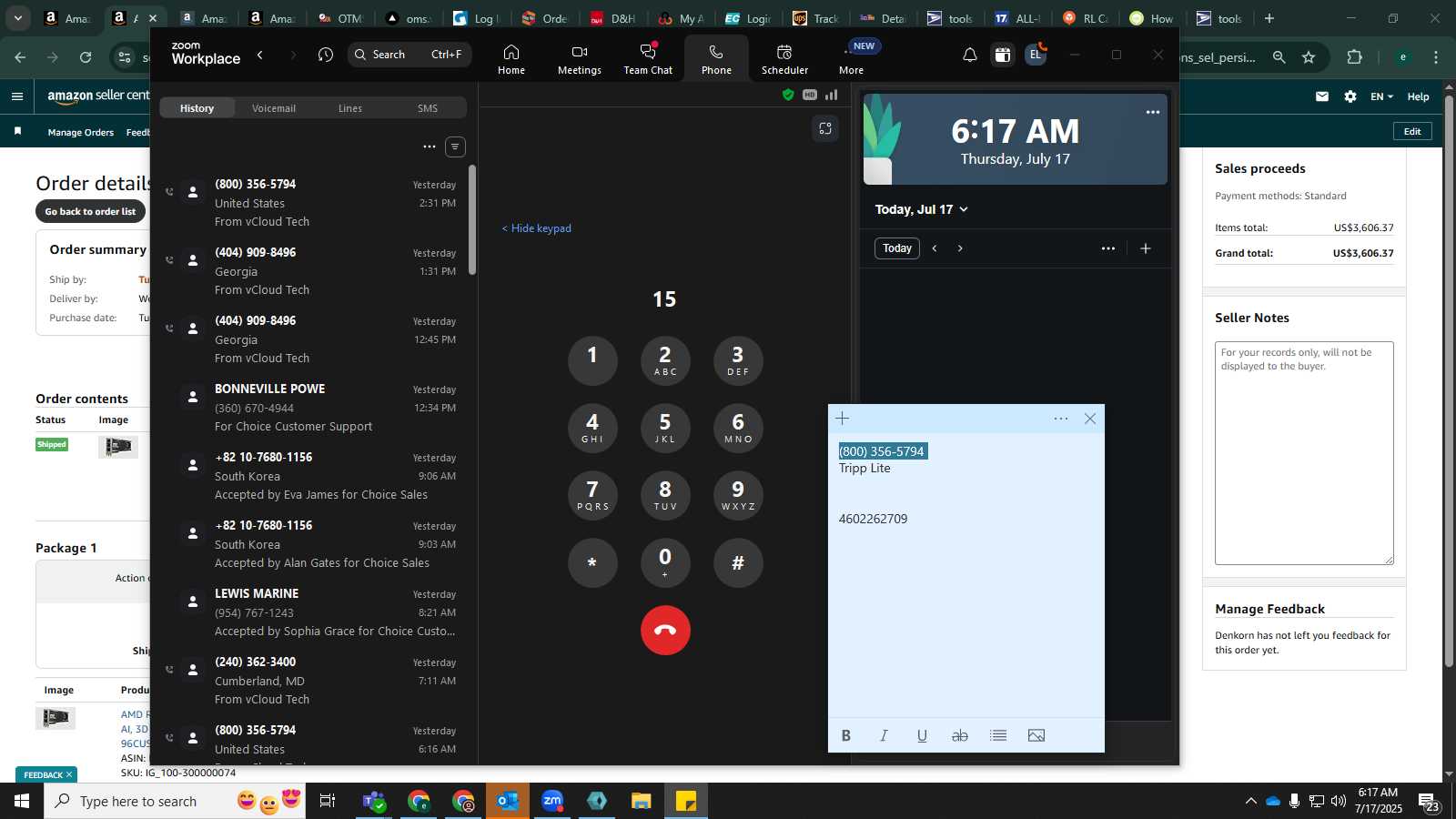
Task: Open clock widget options dots
Action: [1153, 113]
